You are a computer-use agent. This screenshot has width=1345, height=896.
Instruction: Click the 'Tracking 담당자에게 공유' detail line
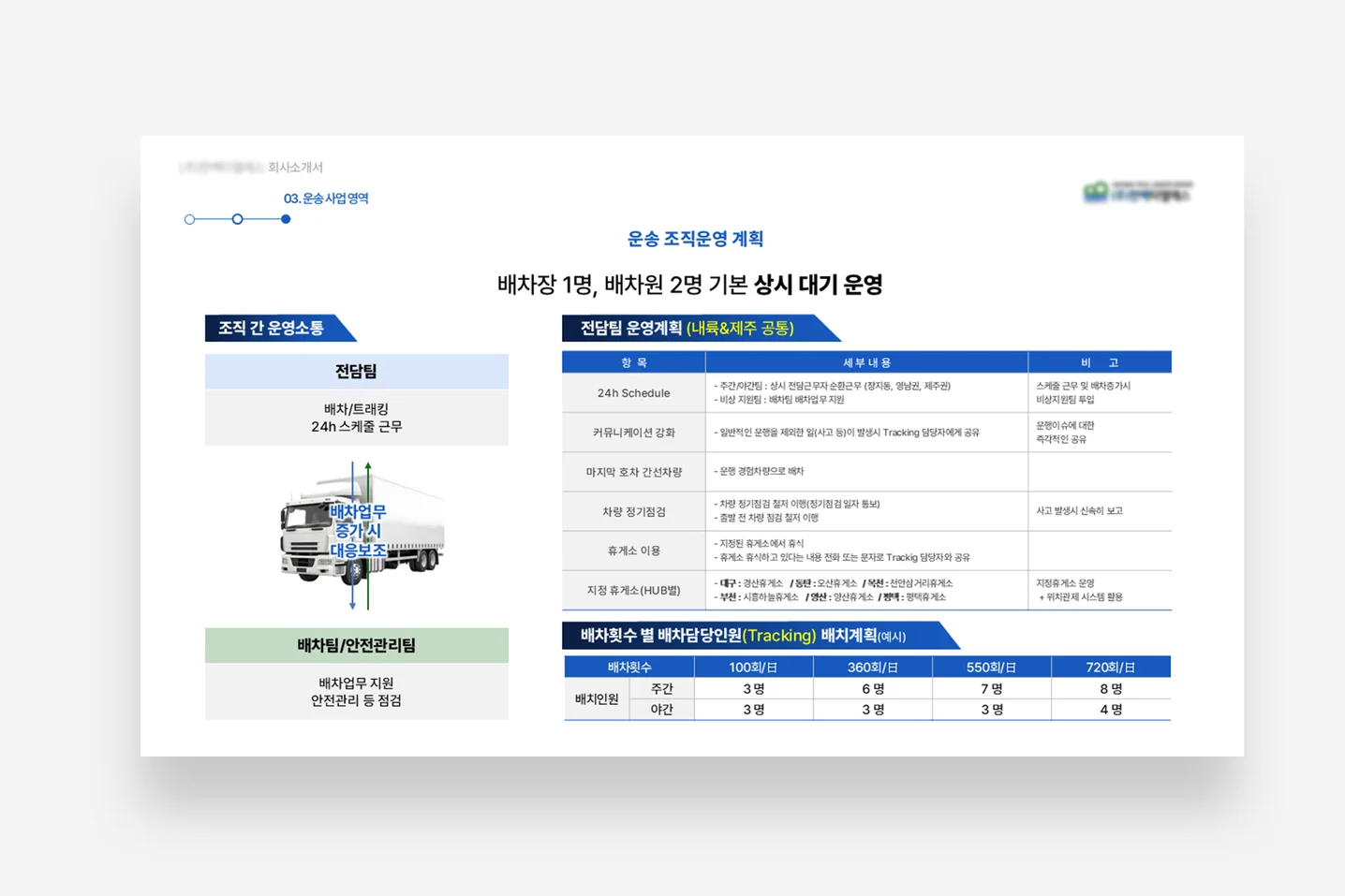846,433
